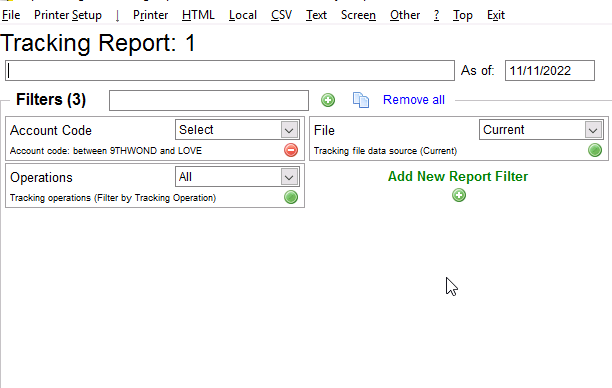This screenshot has height=388, width=612.
Task: Open the question mark help menu
Action: tap(436, 15)
